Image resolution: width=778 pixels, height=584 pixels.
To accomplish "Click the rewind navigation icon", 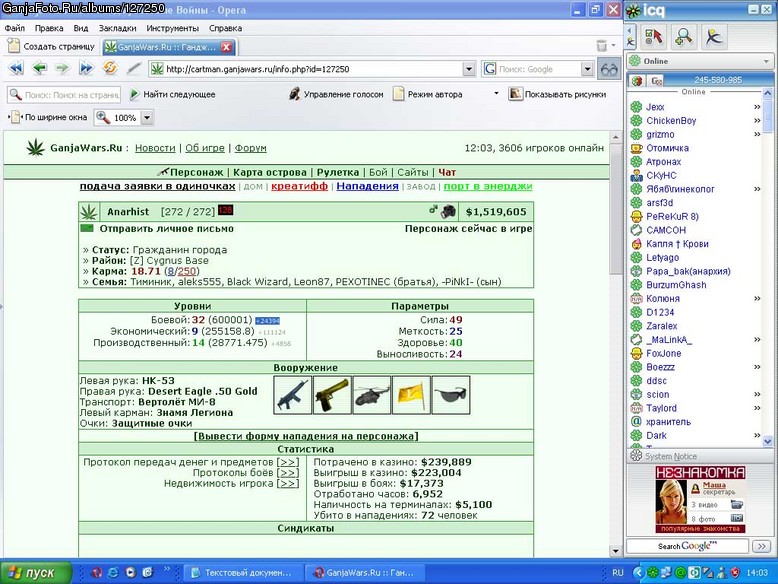I will click(16, 68).
